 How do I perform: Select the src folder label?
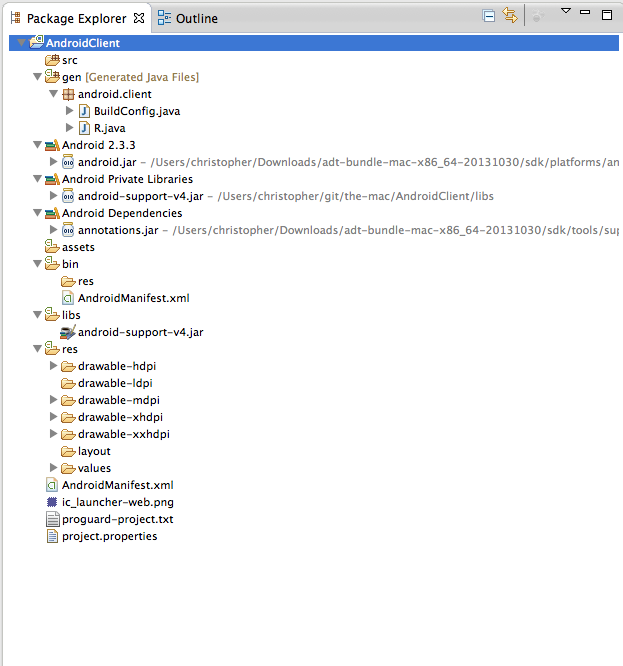(70, 60)
